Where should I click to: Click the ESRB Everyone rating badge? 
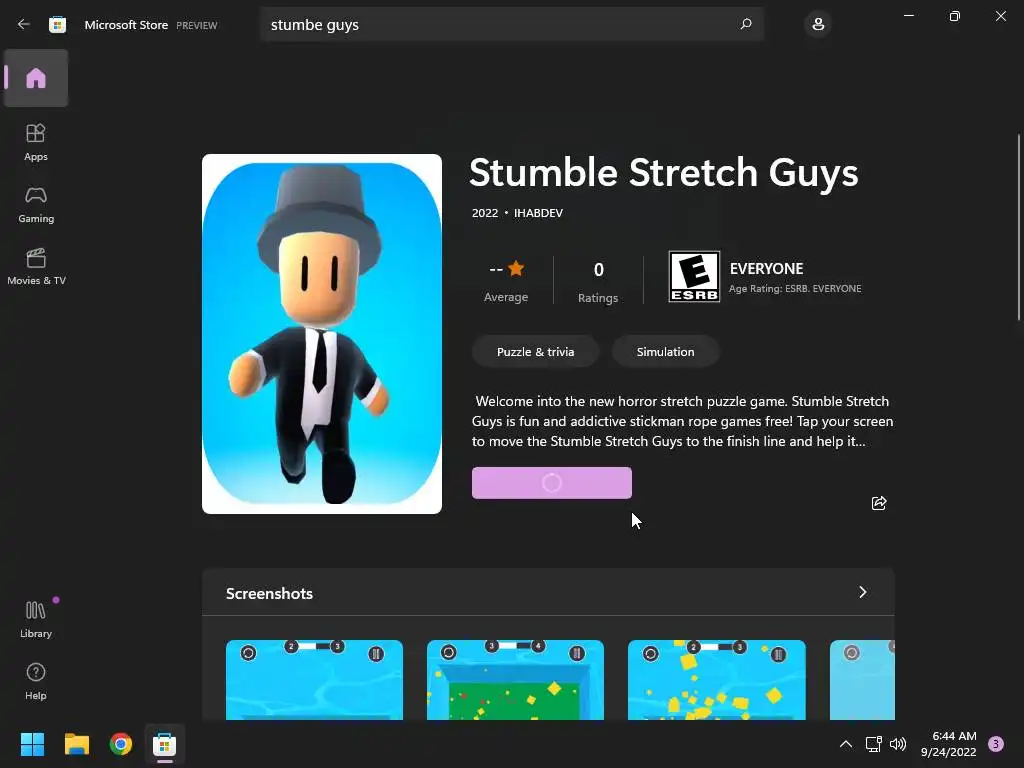point(694,276)
